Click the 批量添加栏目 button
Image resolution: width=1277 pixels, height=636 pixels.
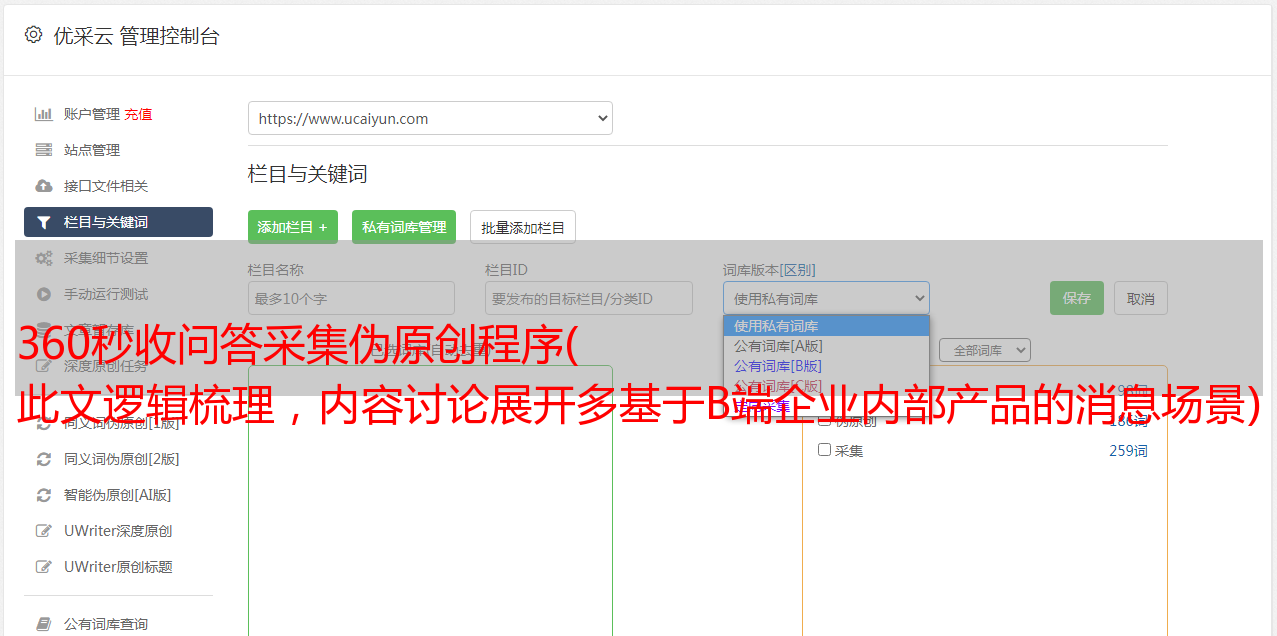coord(523,227)
